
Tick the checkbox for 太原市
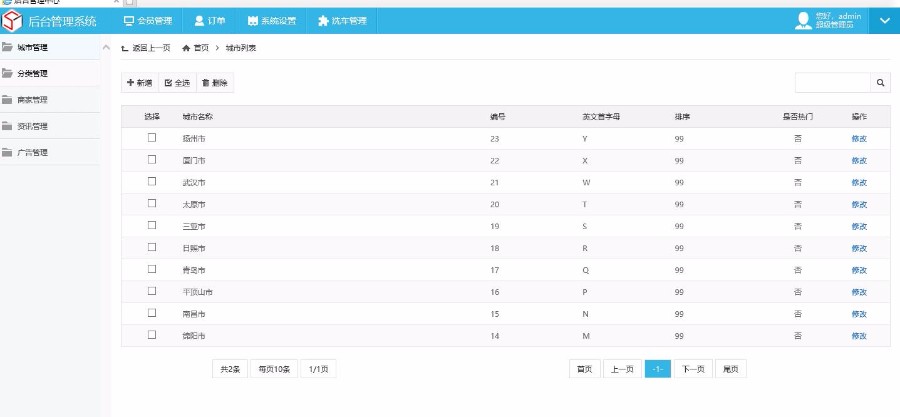(152, 203)
